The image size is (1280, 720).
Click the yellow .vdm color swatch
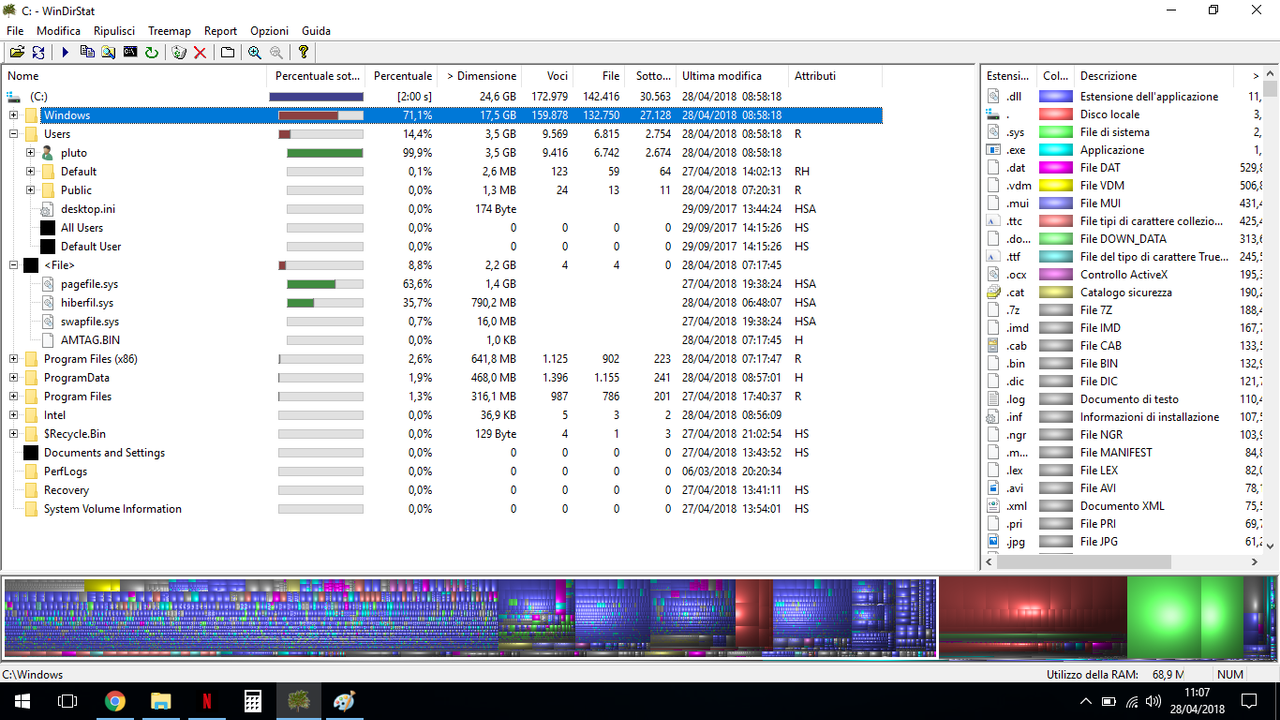1055,186
